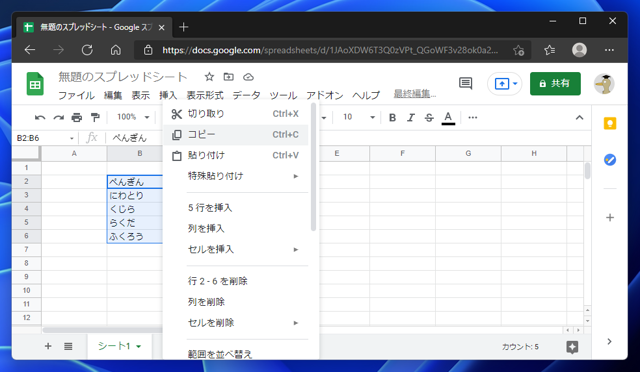Open the zoom 100% dropdown
This screenshot has height=372, width=640.
pos(133,117)
